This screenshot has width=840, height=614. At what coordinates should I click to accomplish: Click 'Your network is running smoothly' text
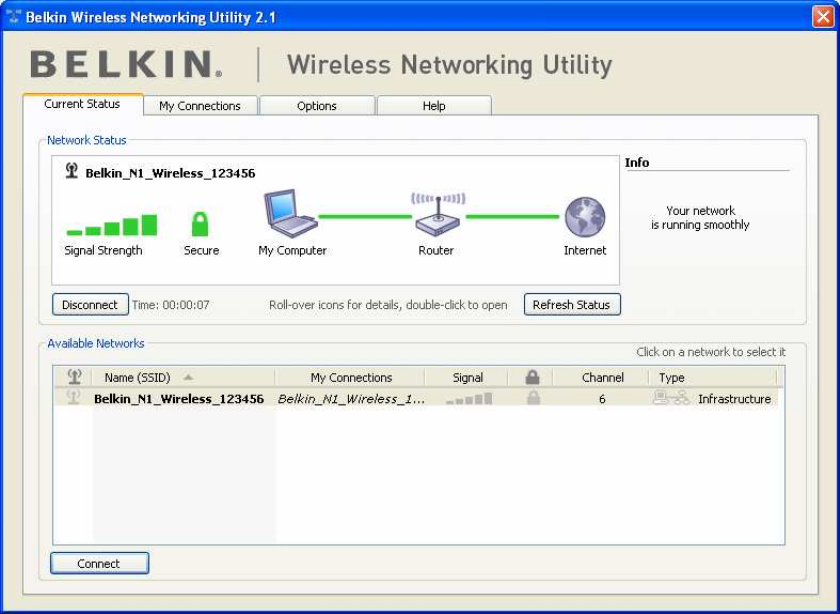700,218
